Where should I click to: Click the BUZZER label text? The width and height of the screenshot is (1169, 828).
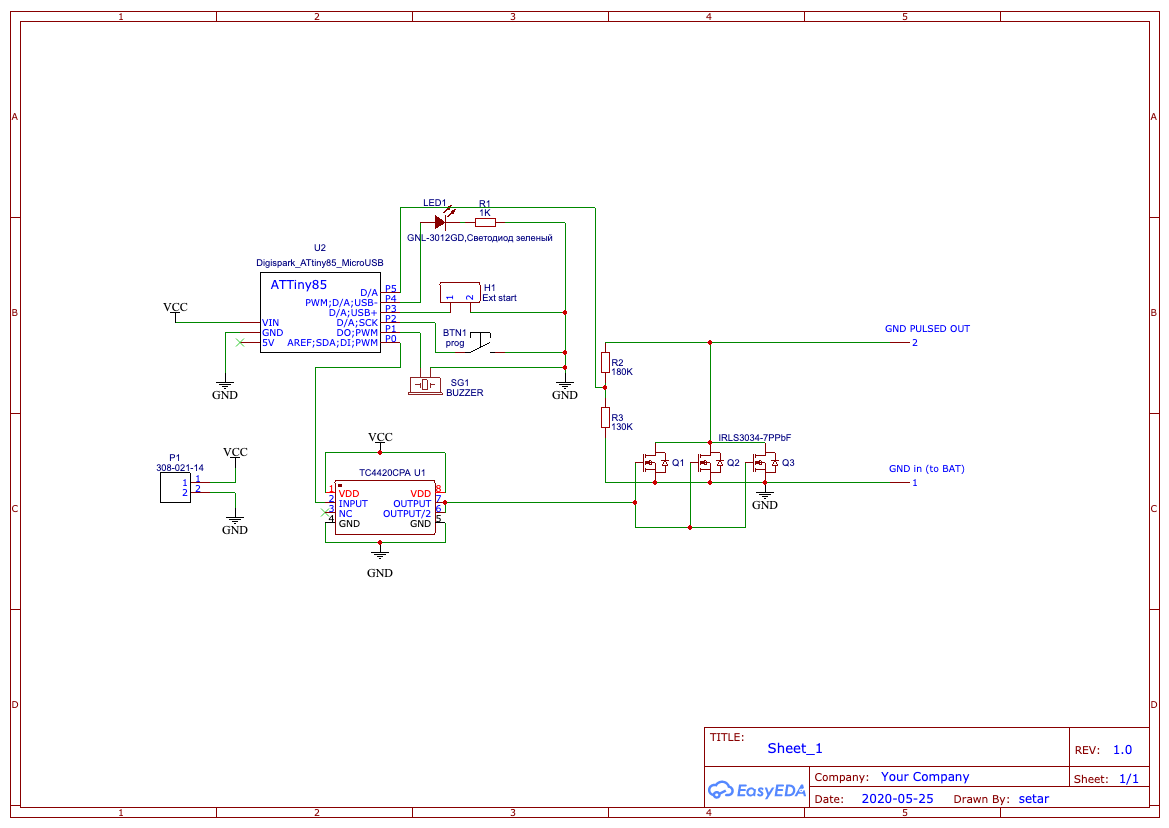(x=464, y=393)
